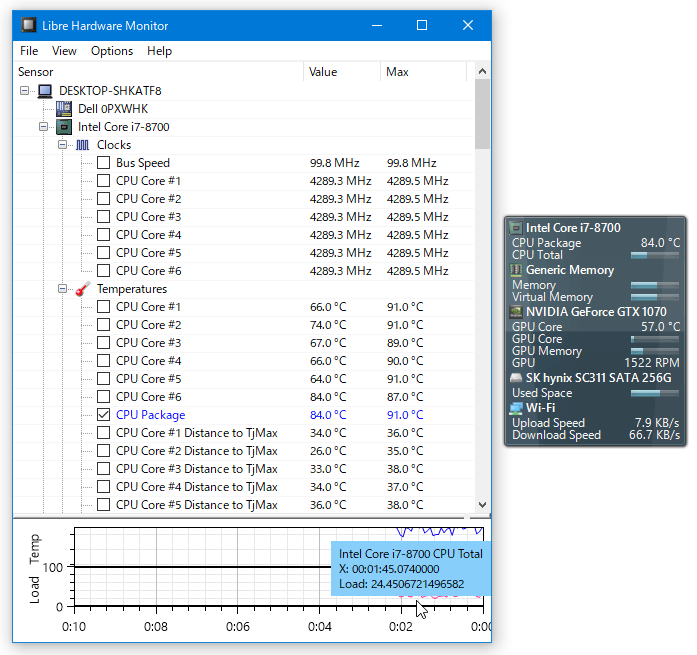The height and width of the screenshot is (655, 697).
Task: Open the File menu
Action: pyautogui.click(x=29, y=51)
